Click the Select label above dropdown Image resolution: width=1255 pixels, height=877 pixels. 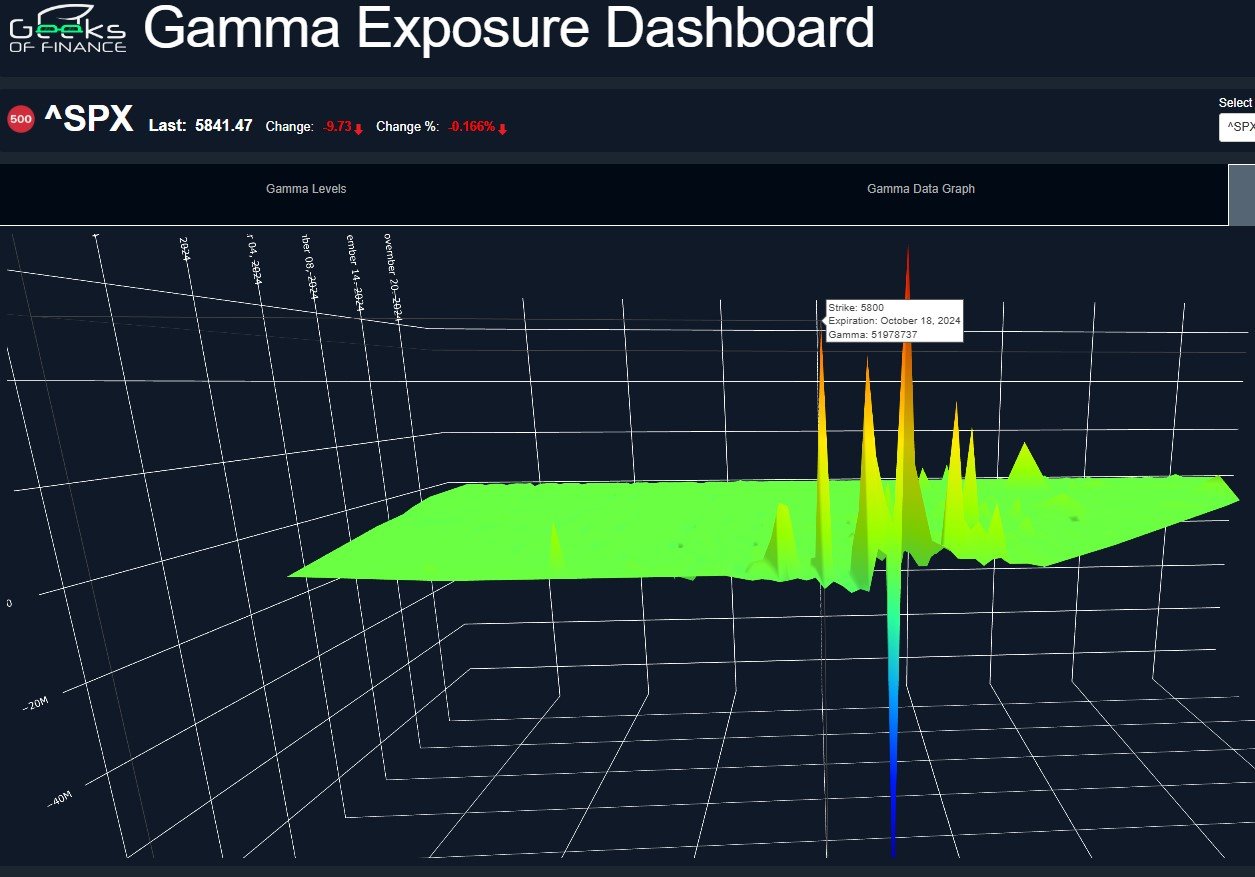tap(1236, 103)
